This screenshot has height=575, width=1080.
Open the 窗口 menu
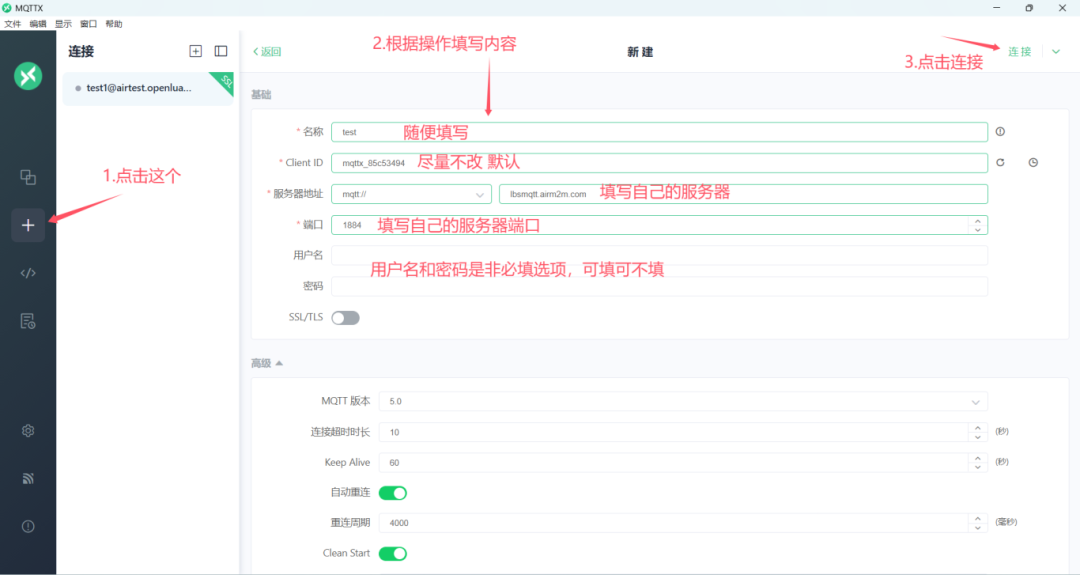point(88,24)
